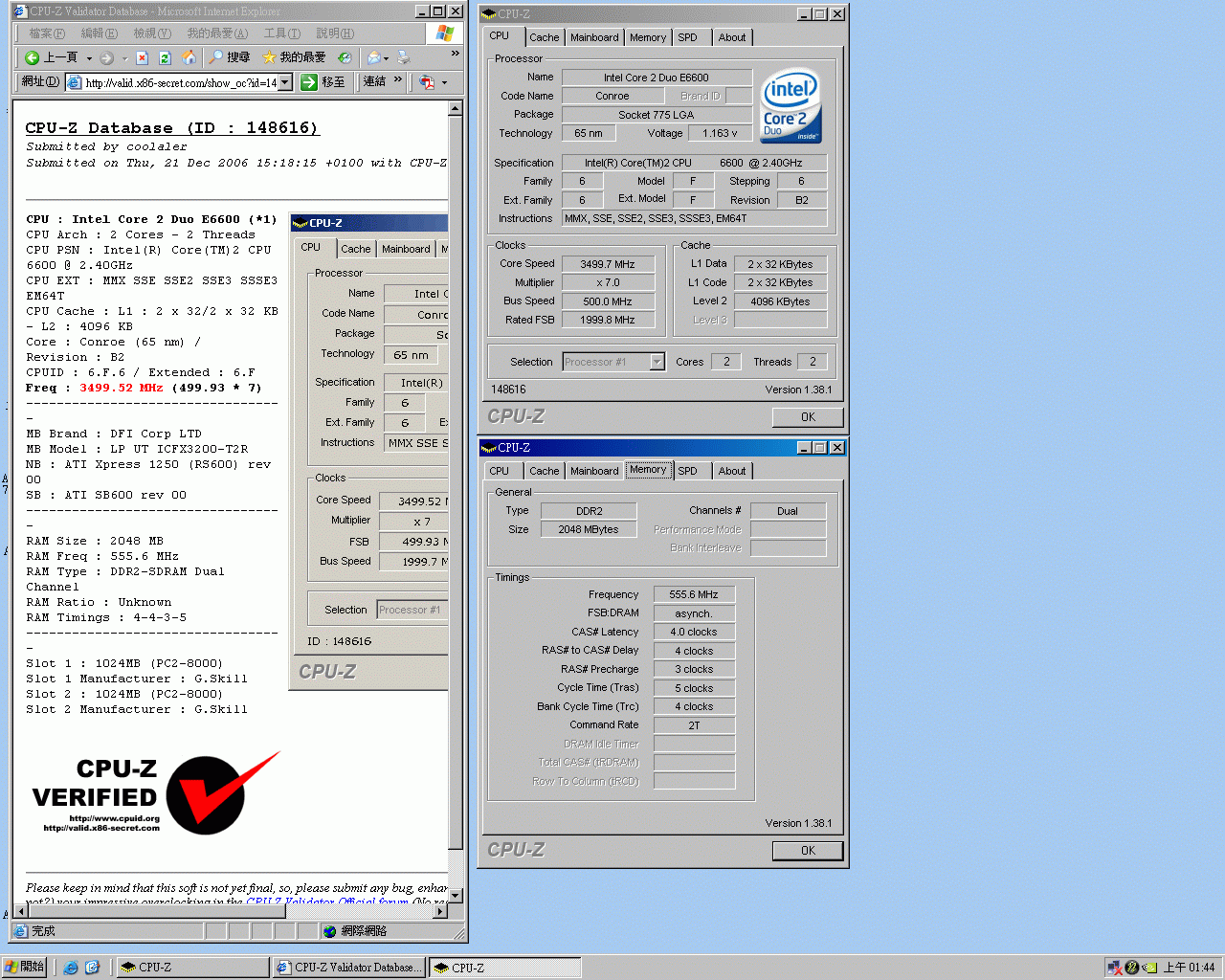Open the History icon in IE toolbar
The image size is (1225, 980).
[x=345, y=57]
